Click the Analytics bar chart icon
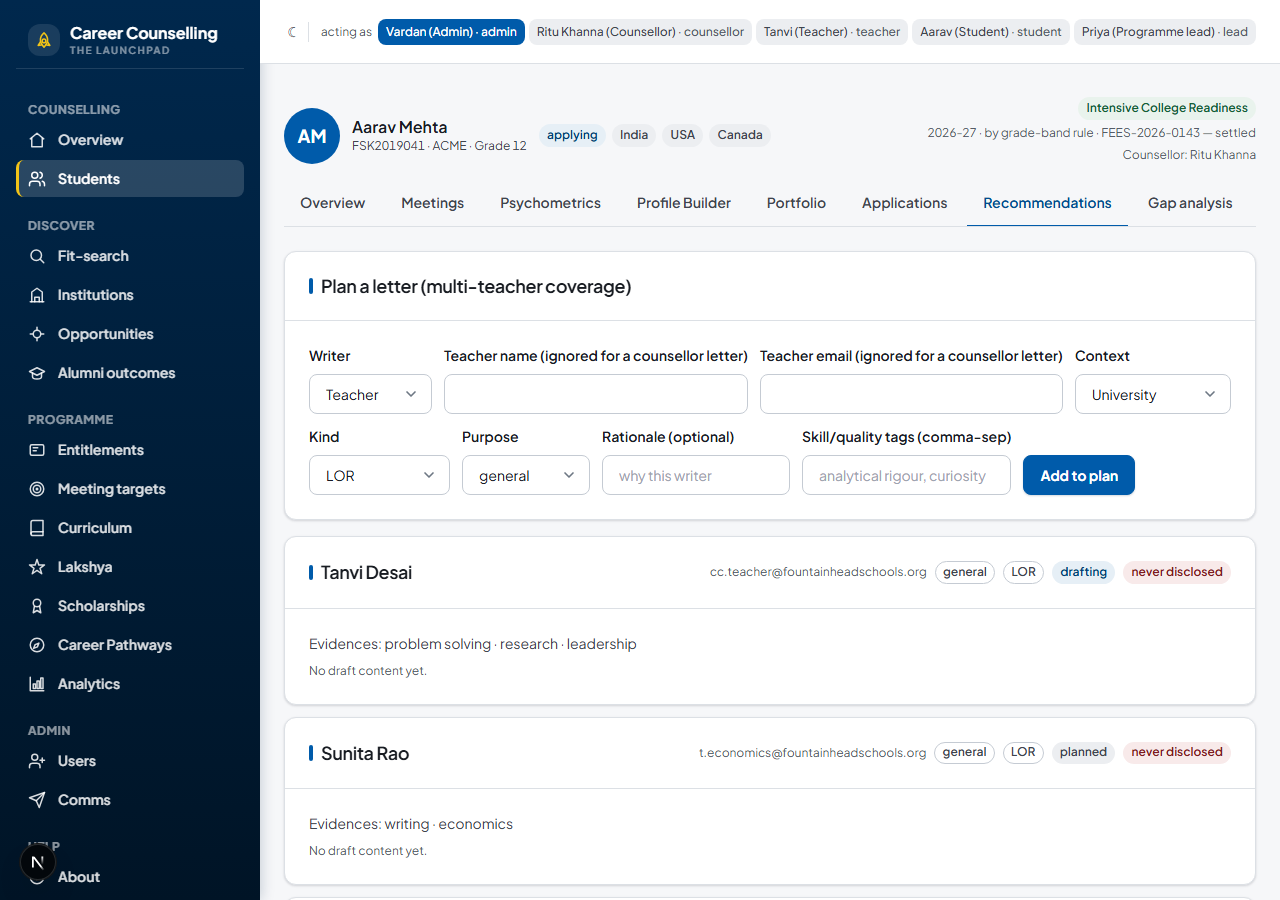The width and height of the screenshot is (1280, 900). pos(37,684)
